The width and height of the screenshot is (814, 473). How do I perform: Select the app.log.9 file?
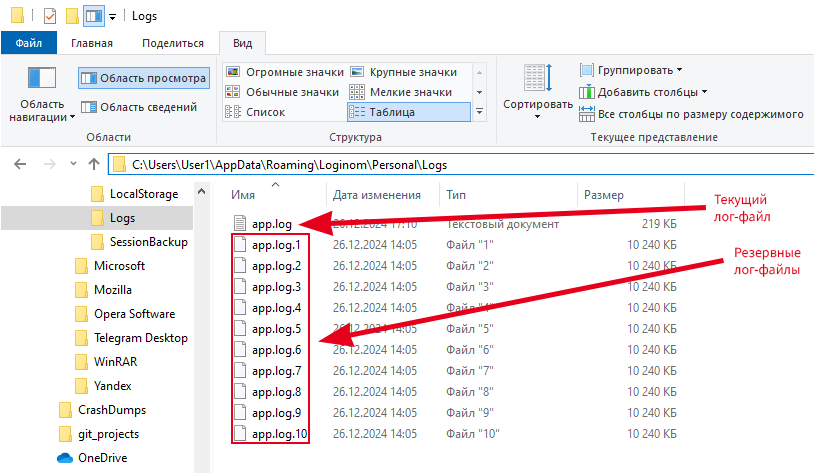(x=276, y=413)
